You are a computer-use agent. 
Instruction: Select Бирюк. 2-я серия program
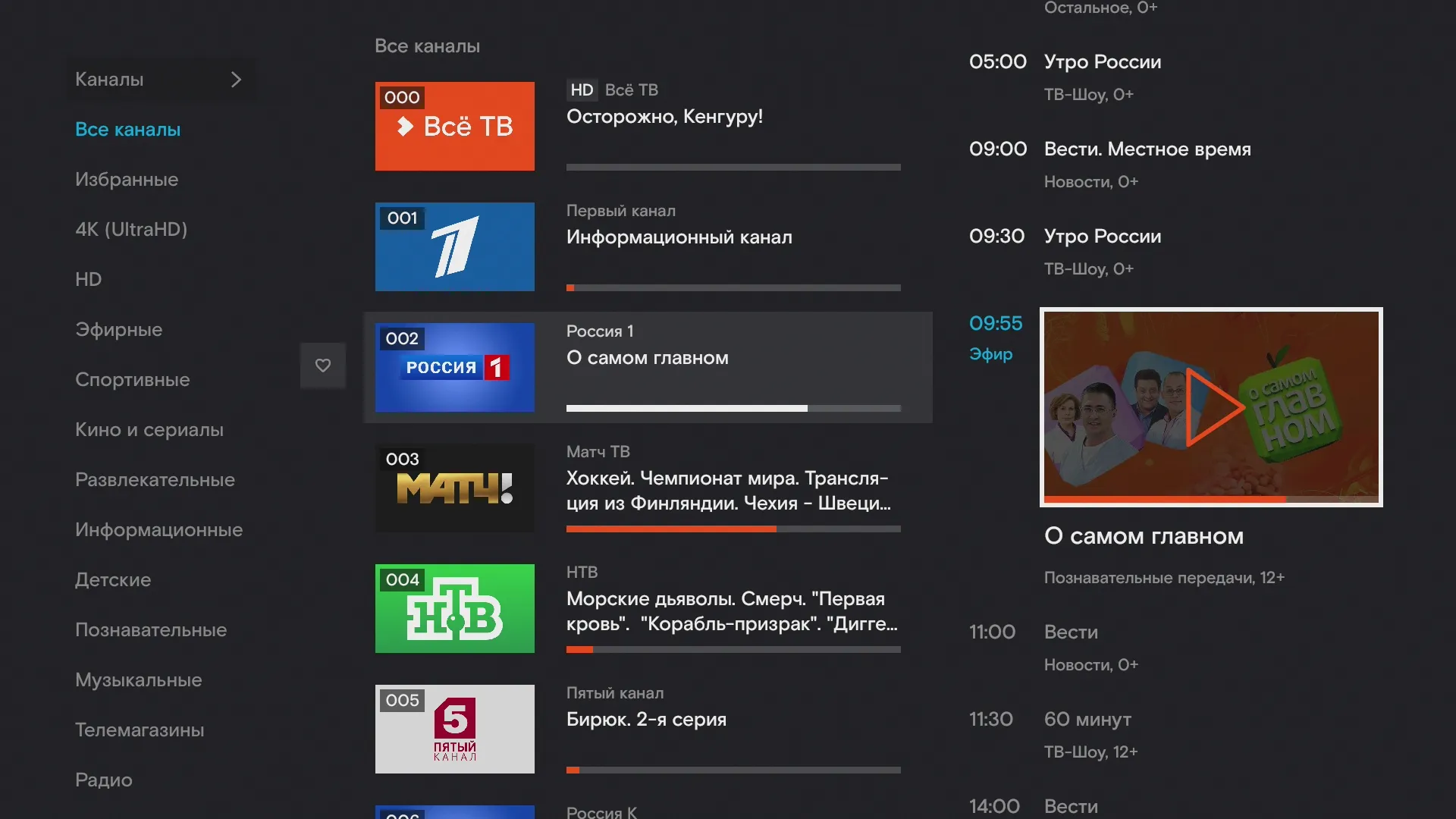(646, 720)
